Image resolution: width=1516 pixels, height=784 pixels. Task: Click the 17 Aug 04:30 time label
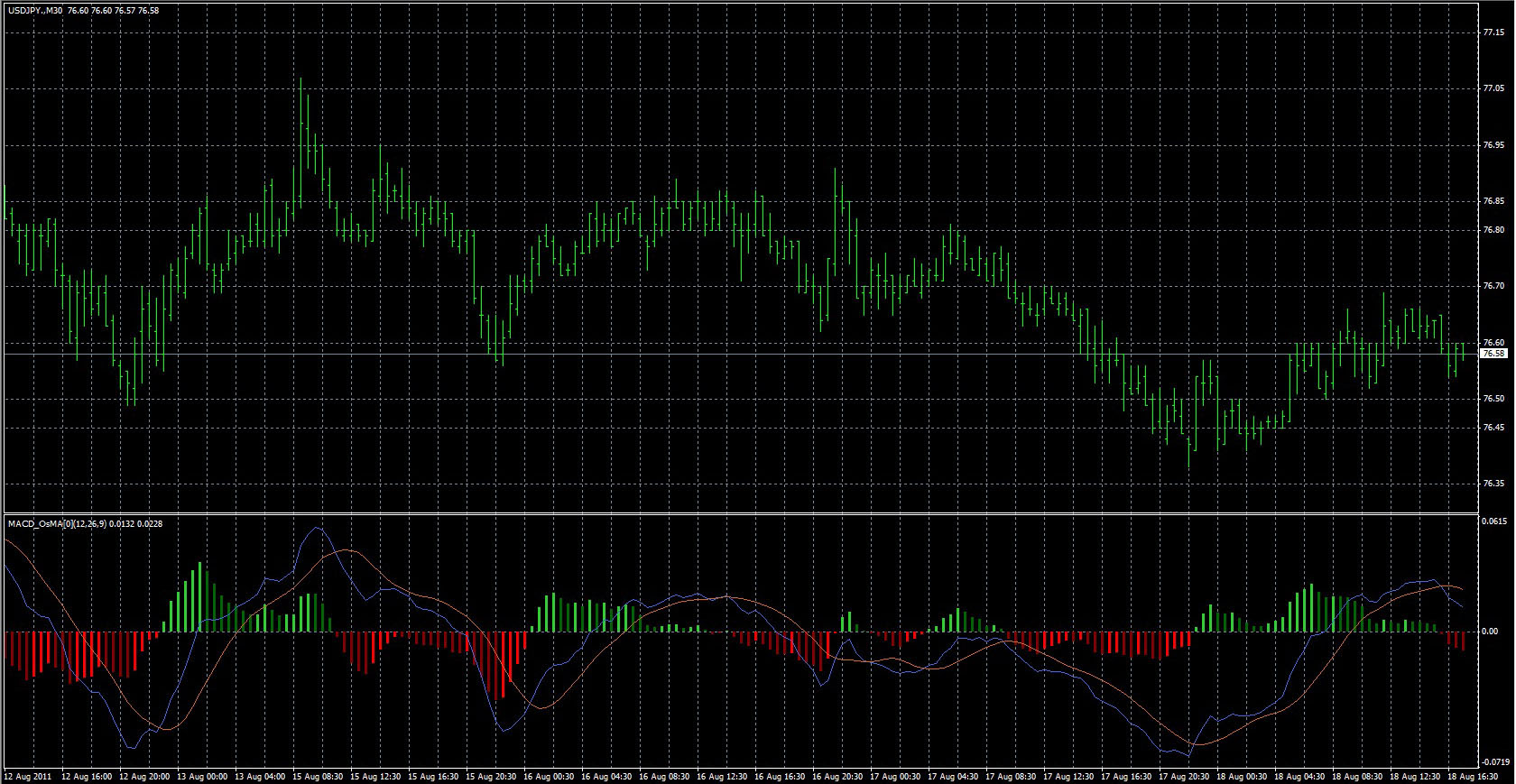tap(954, 777)
